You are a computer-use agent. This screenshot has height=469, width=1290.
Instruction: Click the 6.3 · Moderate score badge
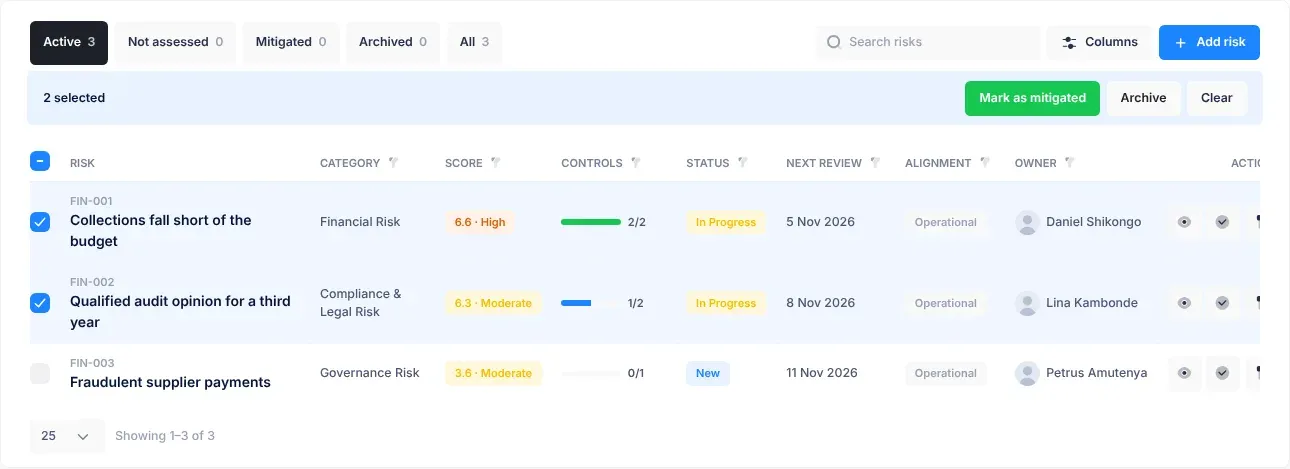click(493, 303)
